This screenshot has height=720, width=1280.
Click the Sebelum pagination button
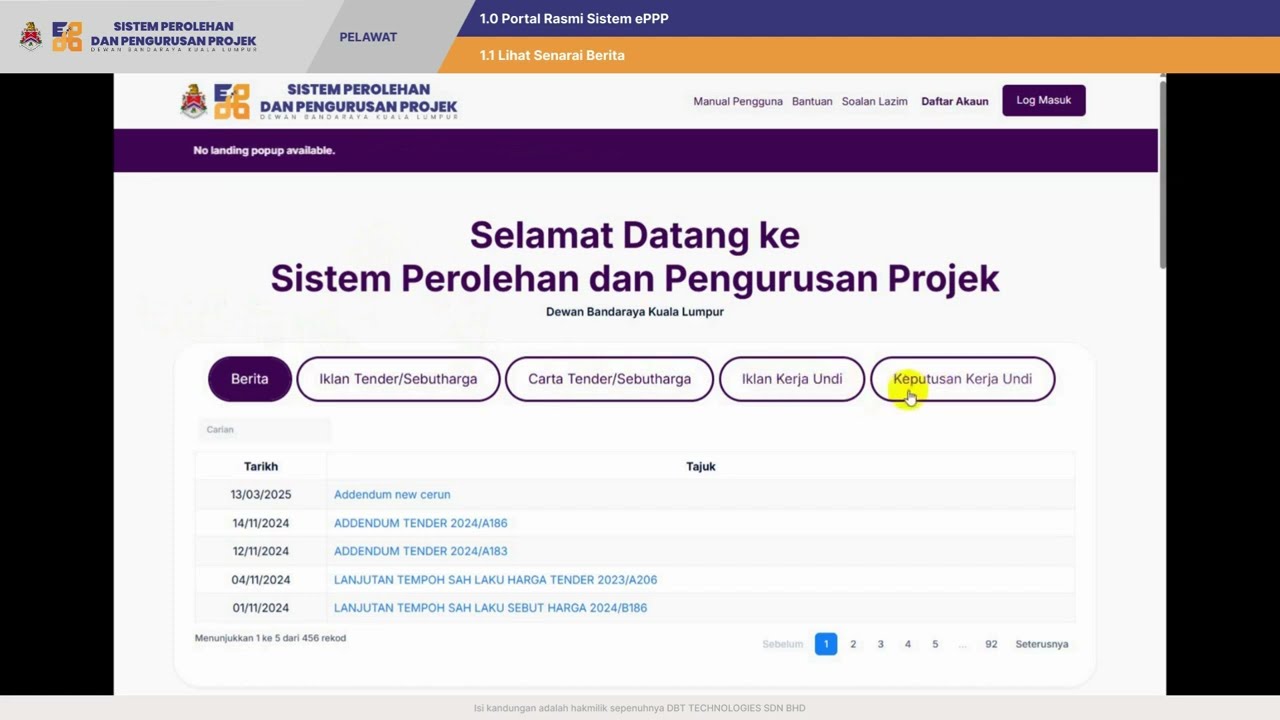[x=783, y=644]
